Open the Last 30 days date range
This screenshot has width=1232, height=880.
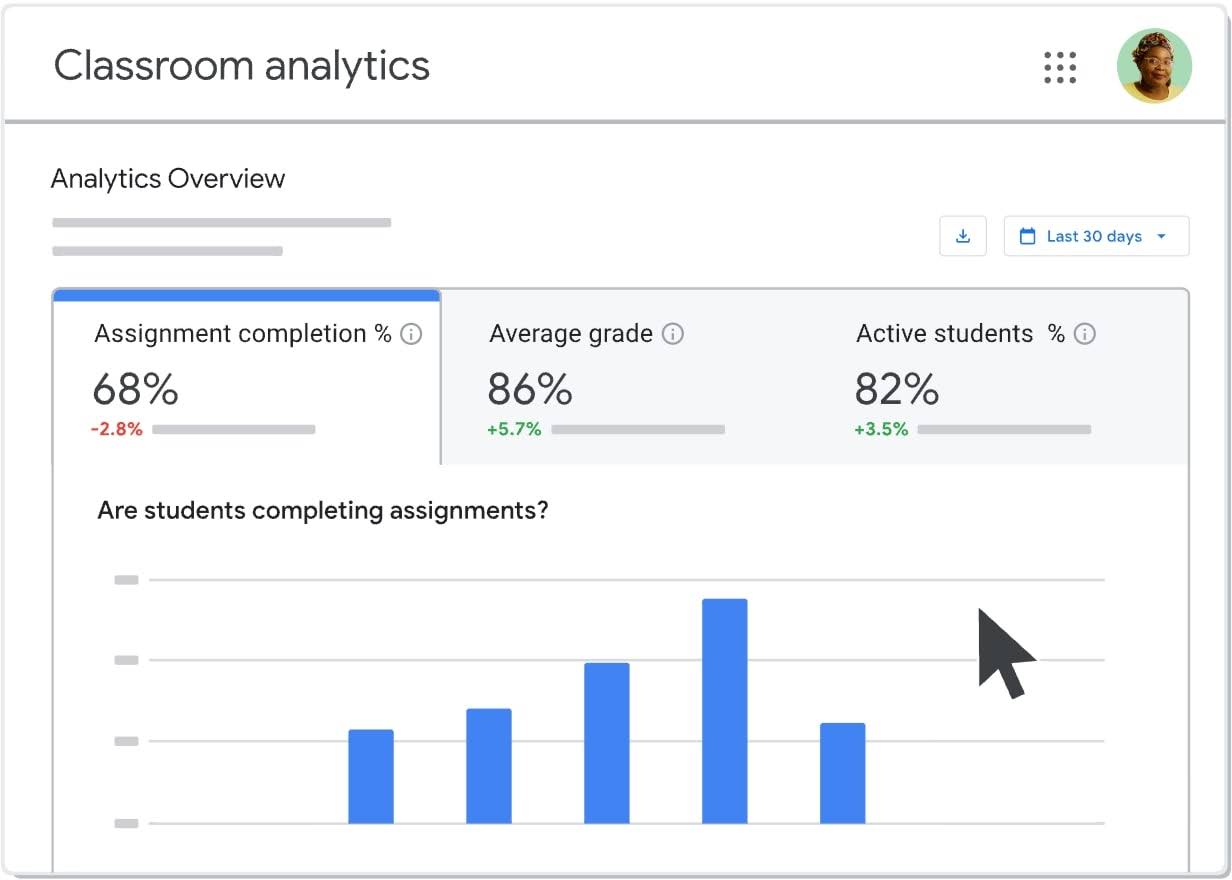point(1096,236)
